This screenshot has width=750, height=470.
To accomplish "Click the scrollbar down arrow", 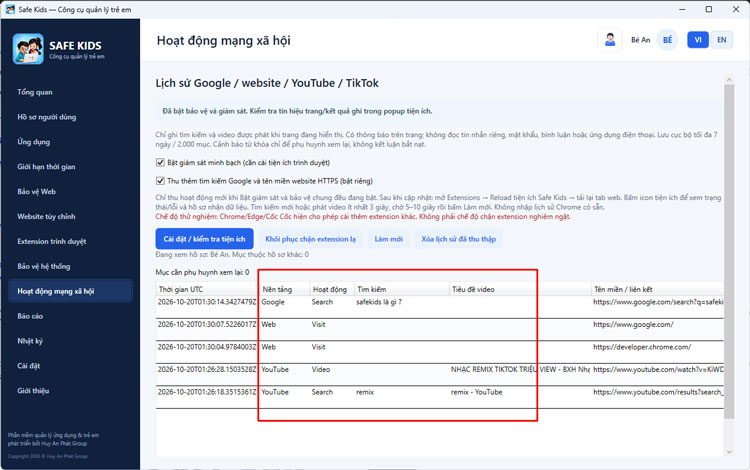I will (728, 452).
